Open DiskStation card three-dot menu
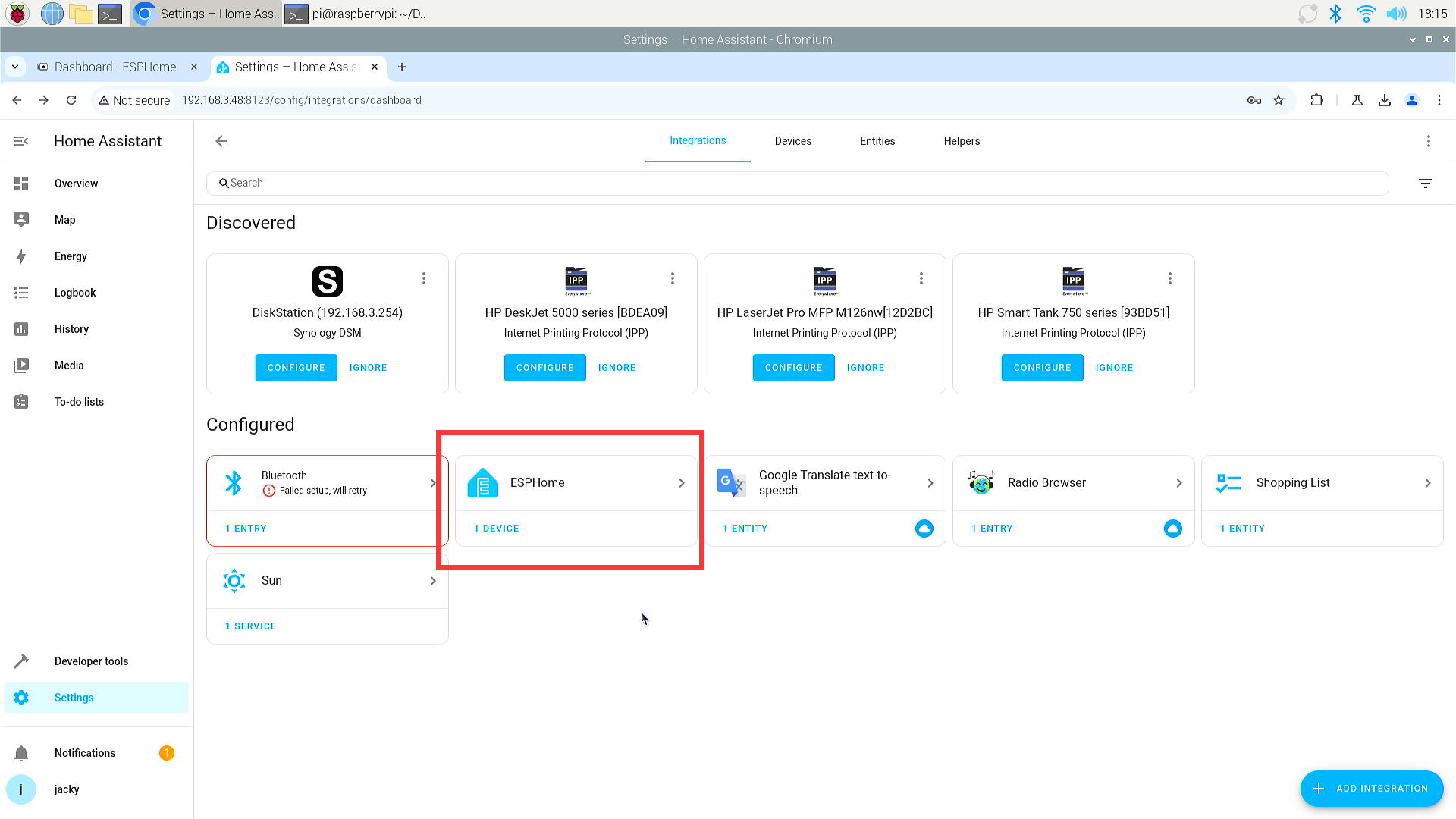Image resolution: width=1456 pixels, height=819 pixels. 424,278
